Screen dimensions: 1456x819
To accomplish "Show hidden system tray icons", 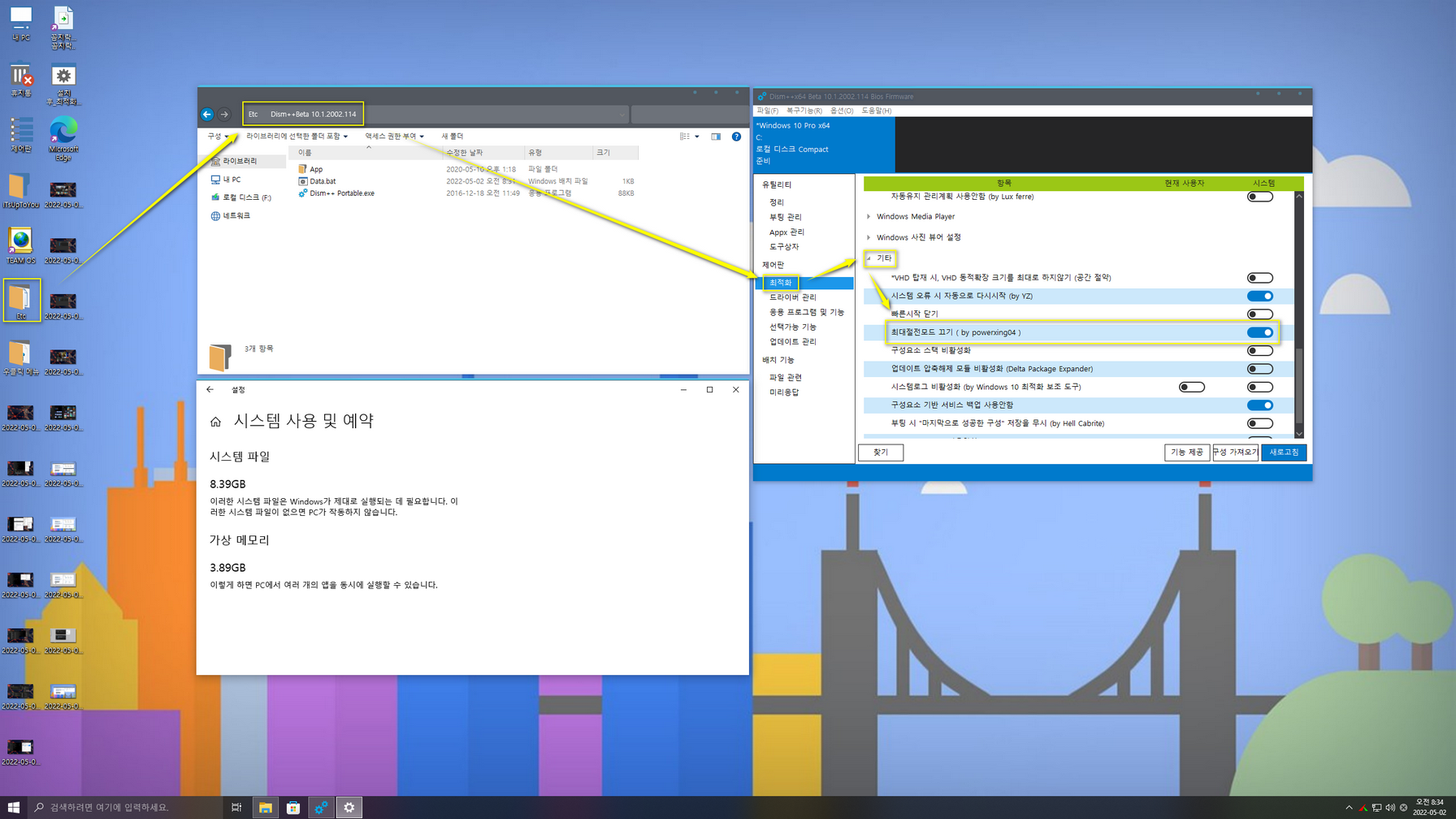I will click(1349, 808).
